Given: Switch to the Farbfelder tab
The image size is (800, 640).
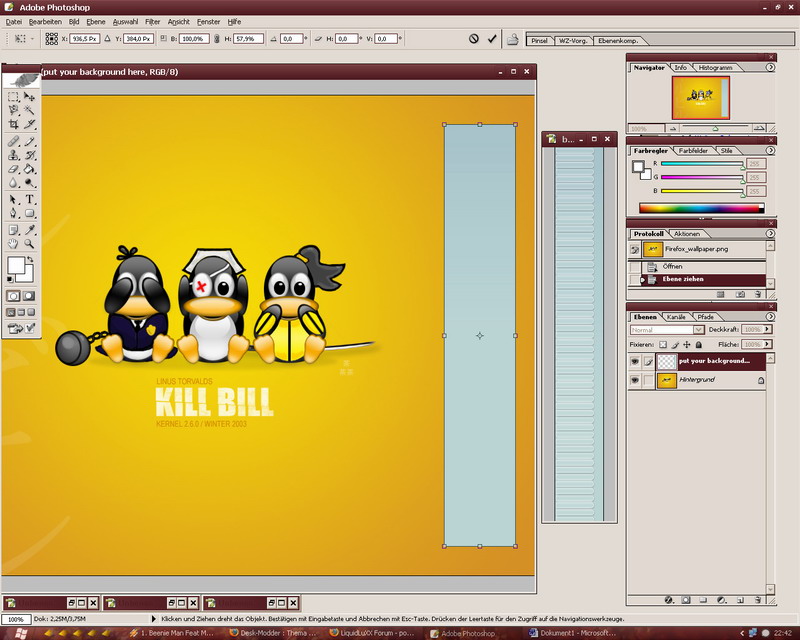Looking at the screenshot, I should [693, 151].
